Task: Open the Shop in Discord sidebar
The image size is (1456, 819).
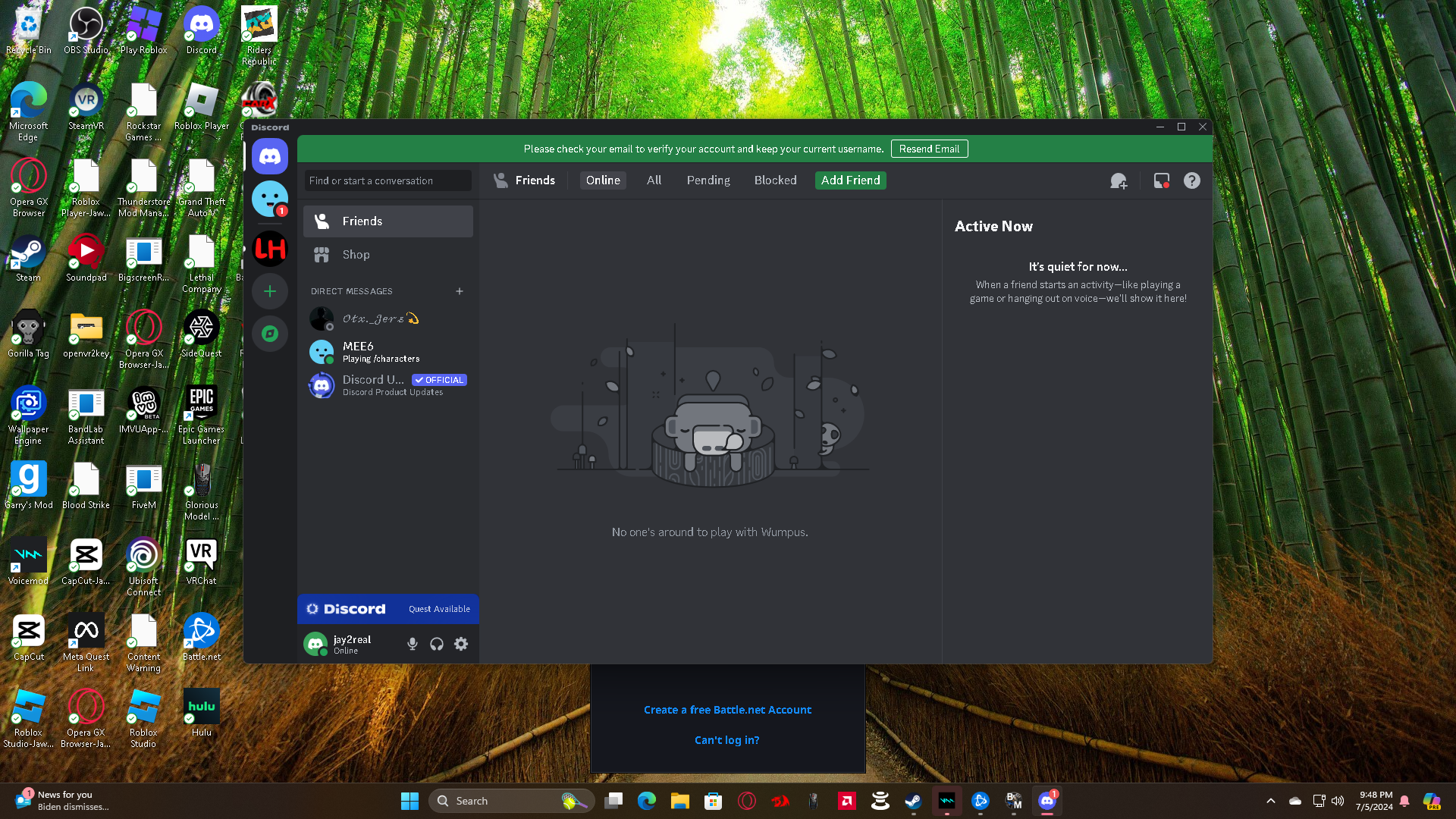Action: pos(388,255)
